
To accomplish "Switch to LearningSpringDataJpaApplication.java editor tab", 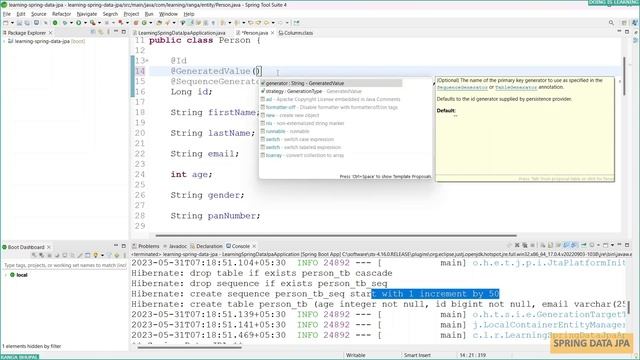I will pos(179,33).
